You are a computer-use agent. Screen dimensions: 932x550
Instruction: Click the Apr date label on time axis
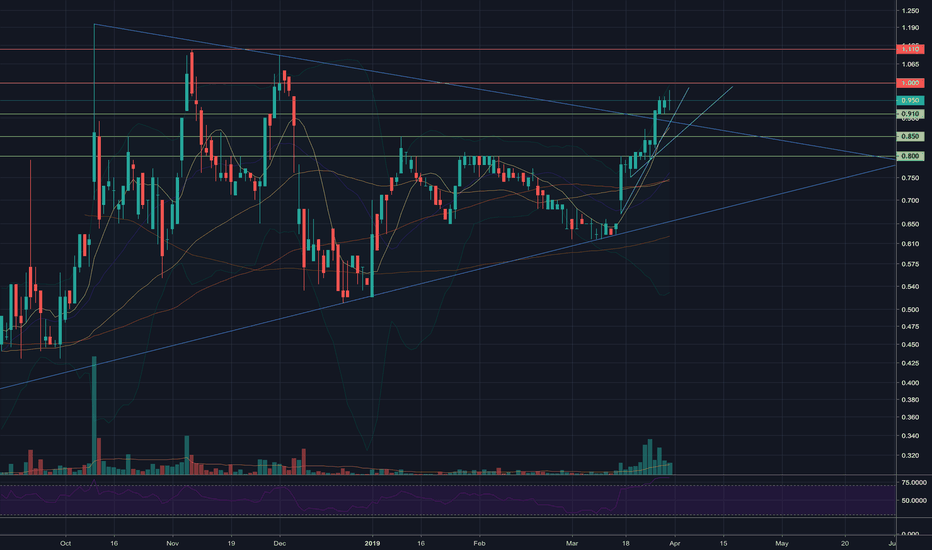point(675,543)
